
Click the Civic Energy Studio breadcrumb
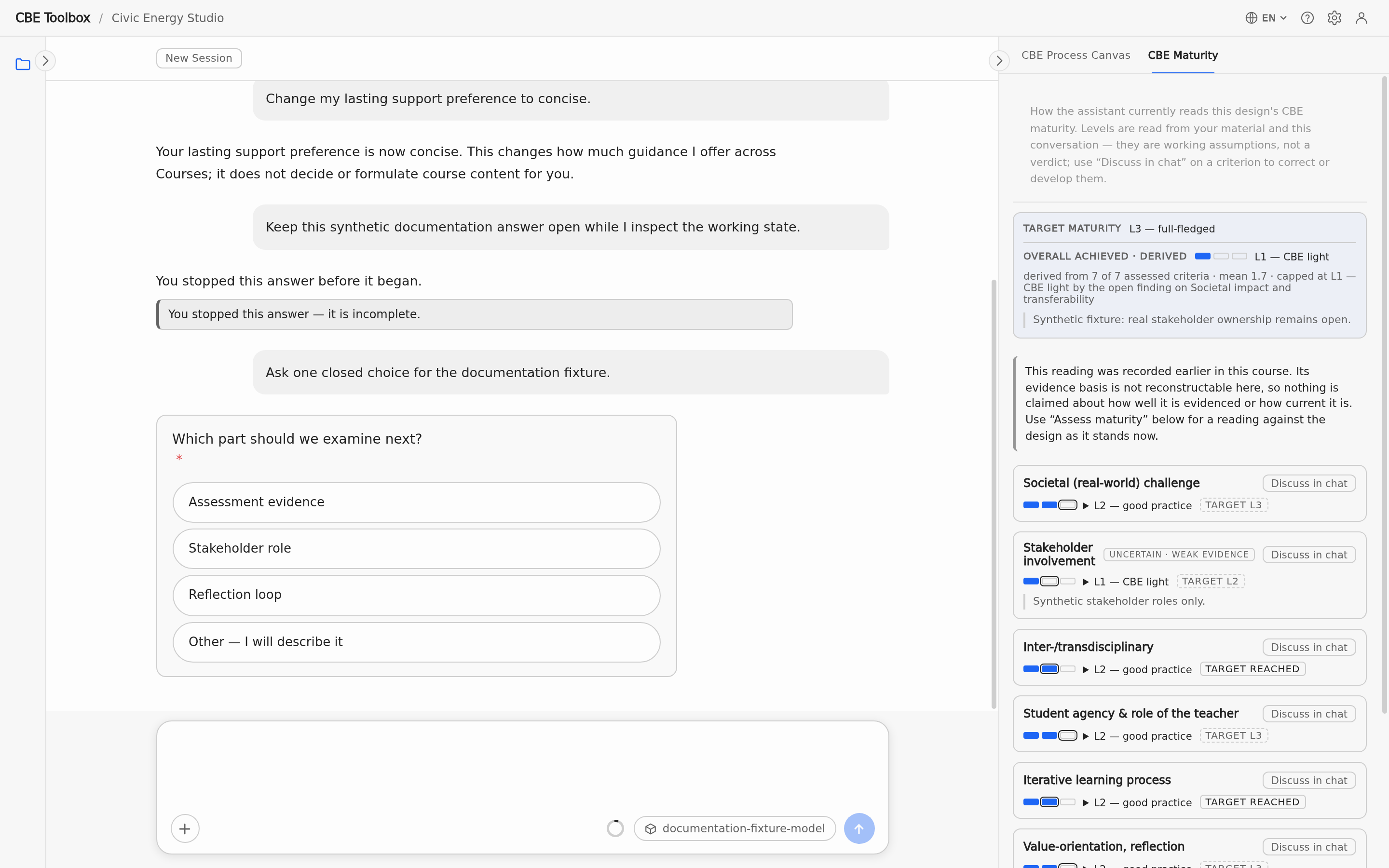[168, 18]
